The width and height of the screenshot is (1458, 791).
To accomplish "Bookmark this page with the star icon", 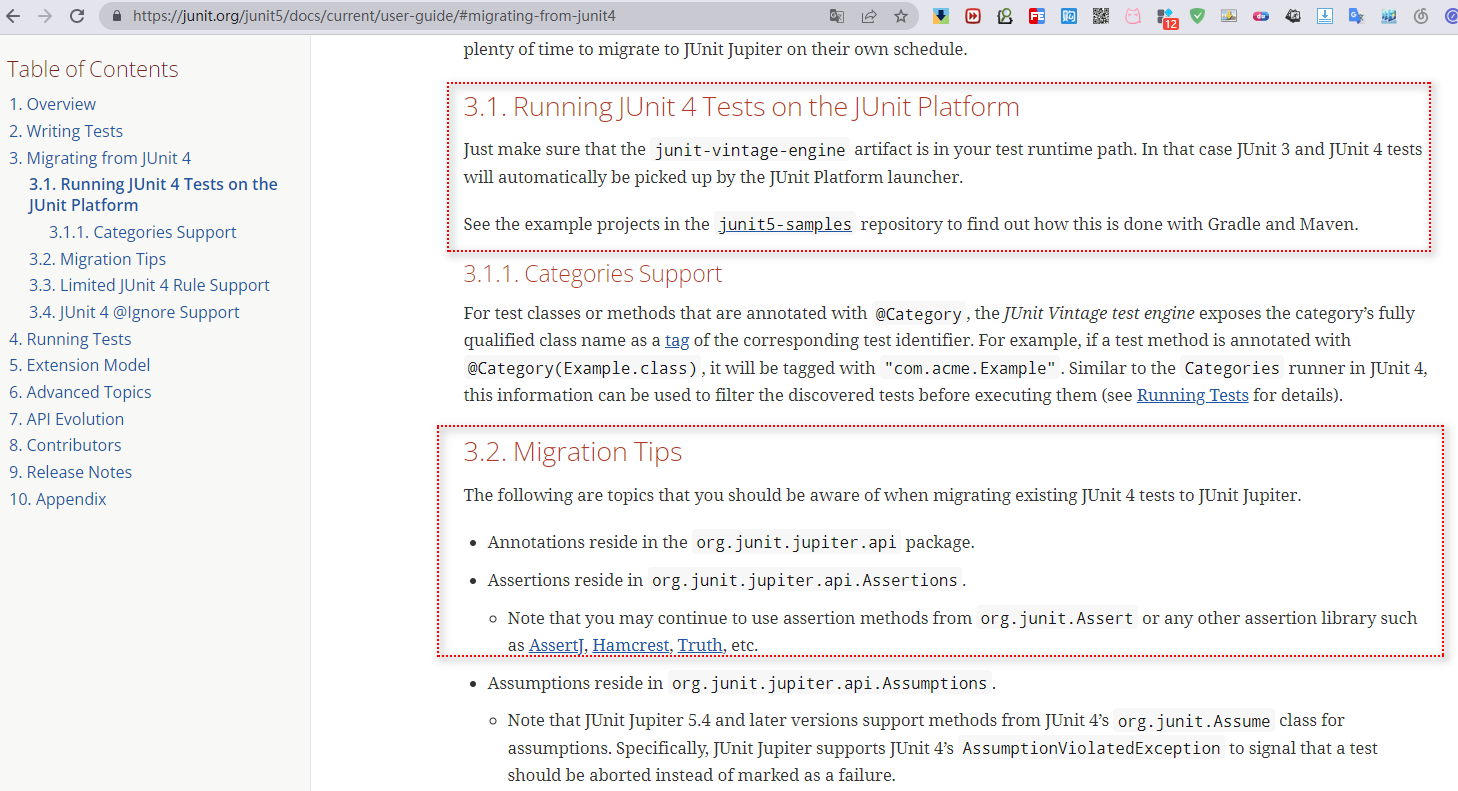I will [901, 16].
